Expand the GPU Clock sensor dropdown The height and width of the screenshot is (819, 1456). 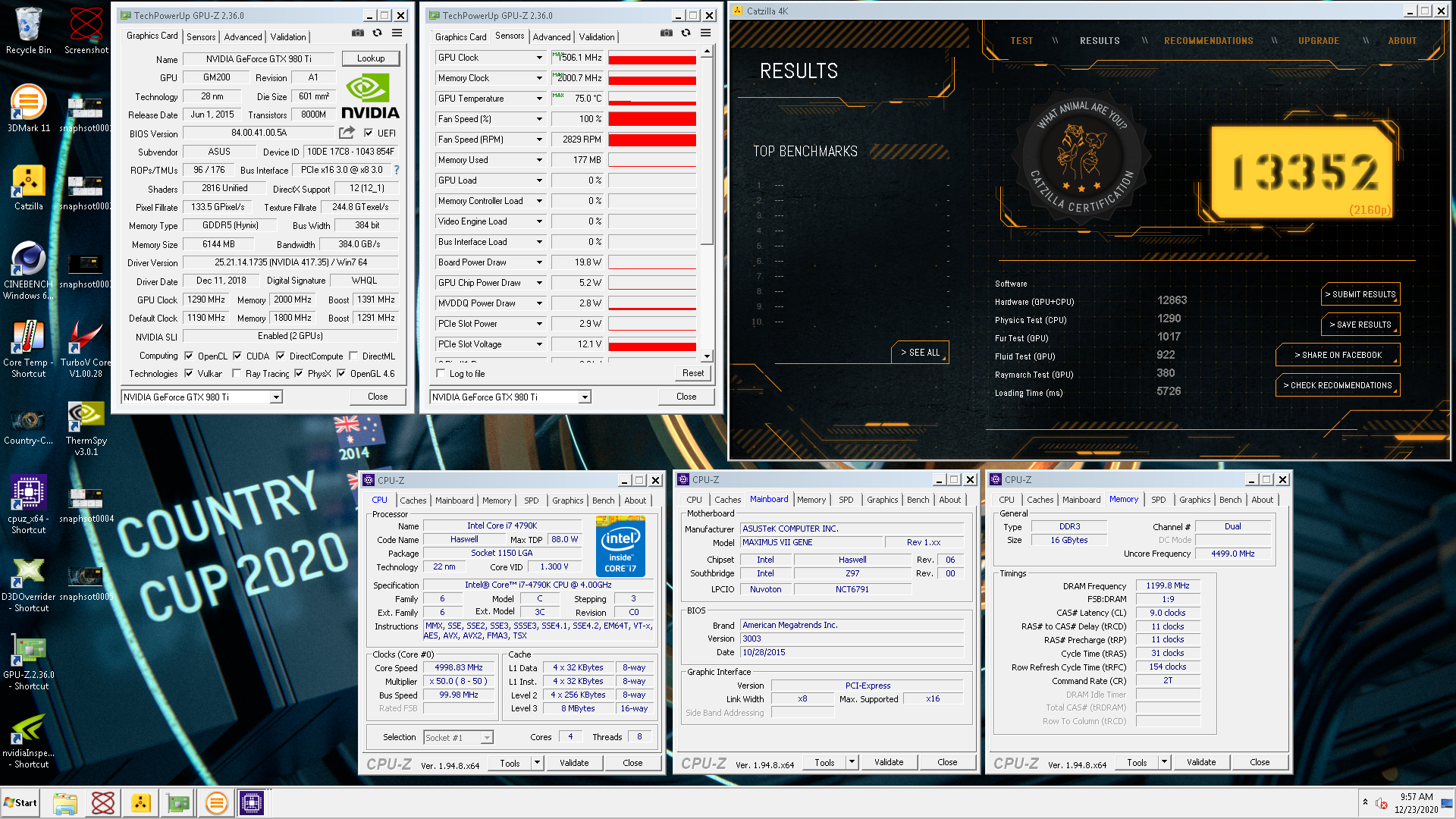click(x=539, y=58)
